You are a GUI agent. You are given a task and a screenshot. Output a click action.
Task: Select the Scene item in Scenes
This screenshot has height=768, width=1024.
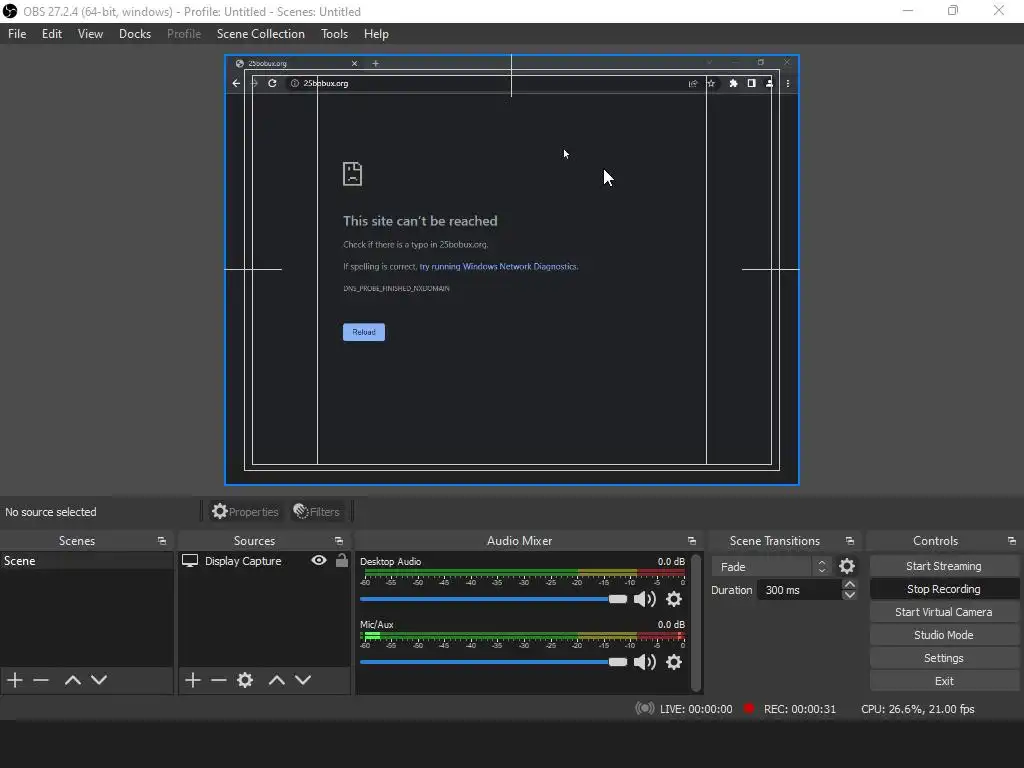click(87, 561)
